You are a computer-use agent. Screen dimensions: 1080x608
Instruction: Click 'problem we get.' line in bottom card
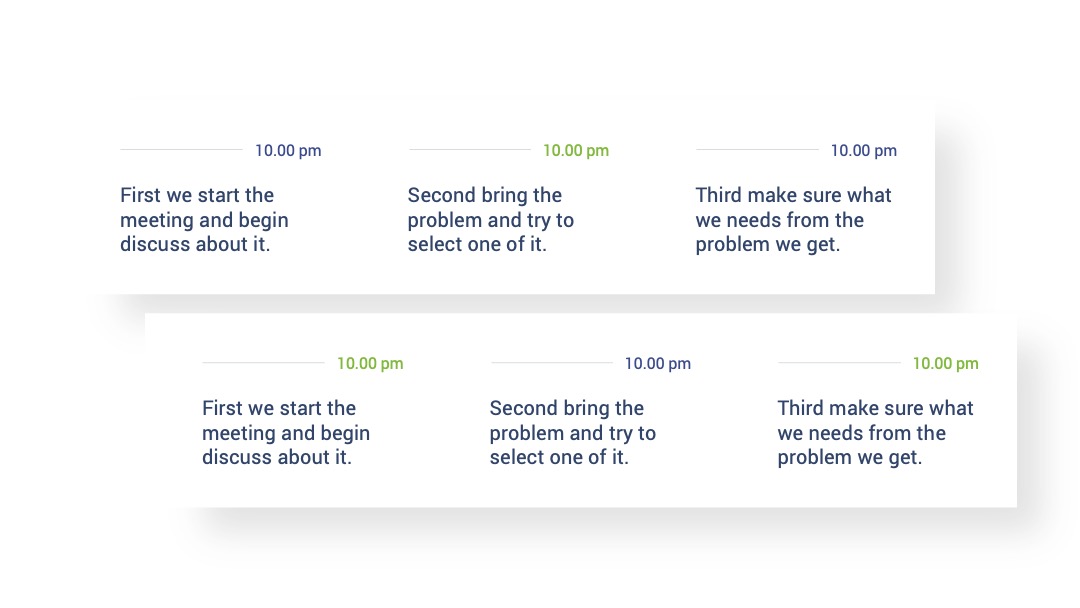coord(850,457)
